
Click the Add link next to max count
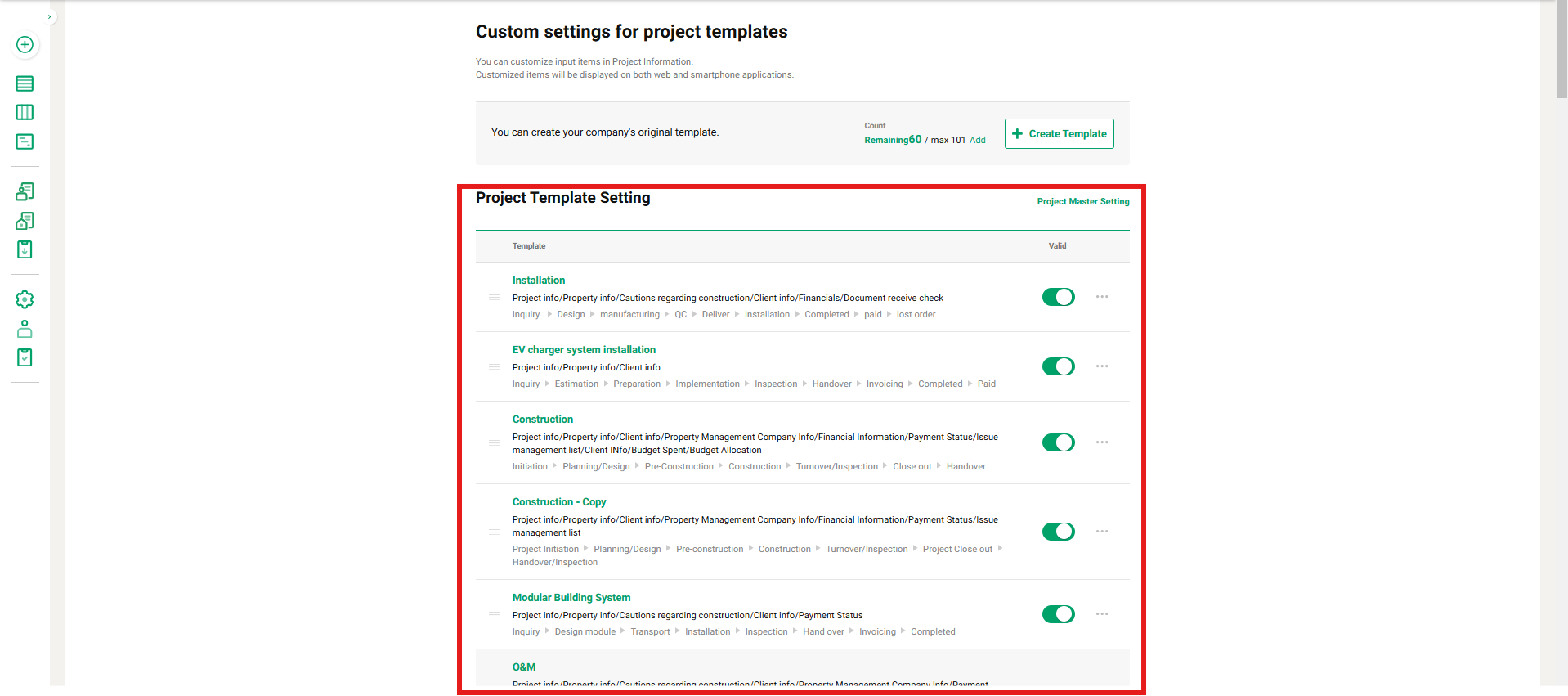point(977,141)
